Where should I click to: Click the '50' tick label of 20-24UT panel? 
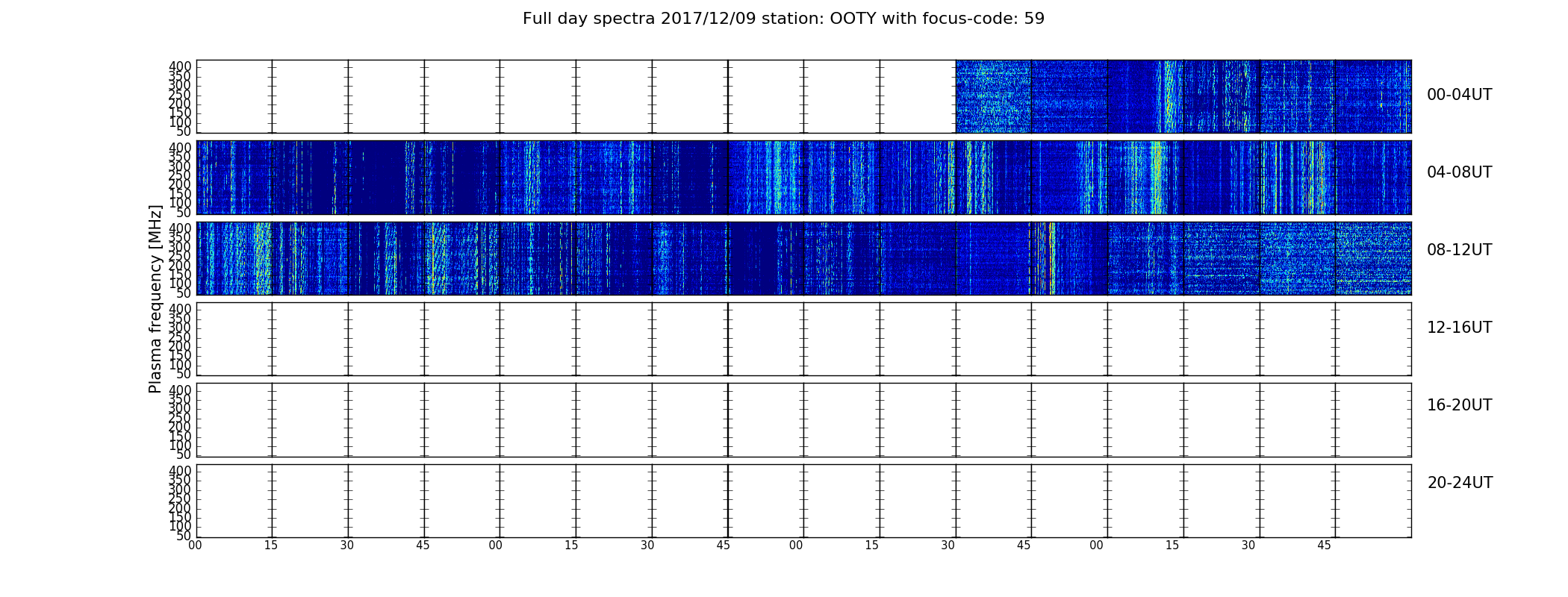click(x=184, y=536)
